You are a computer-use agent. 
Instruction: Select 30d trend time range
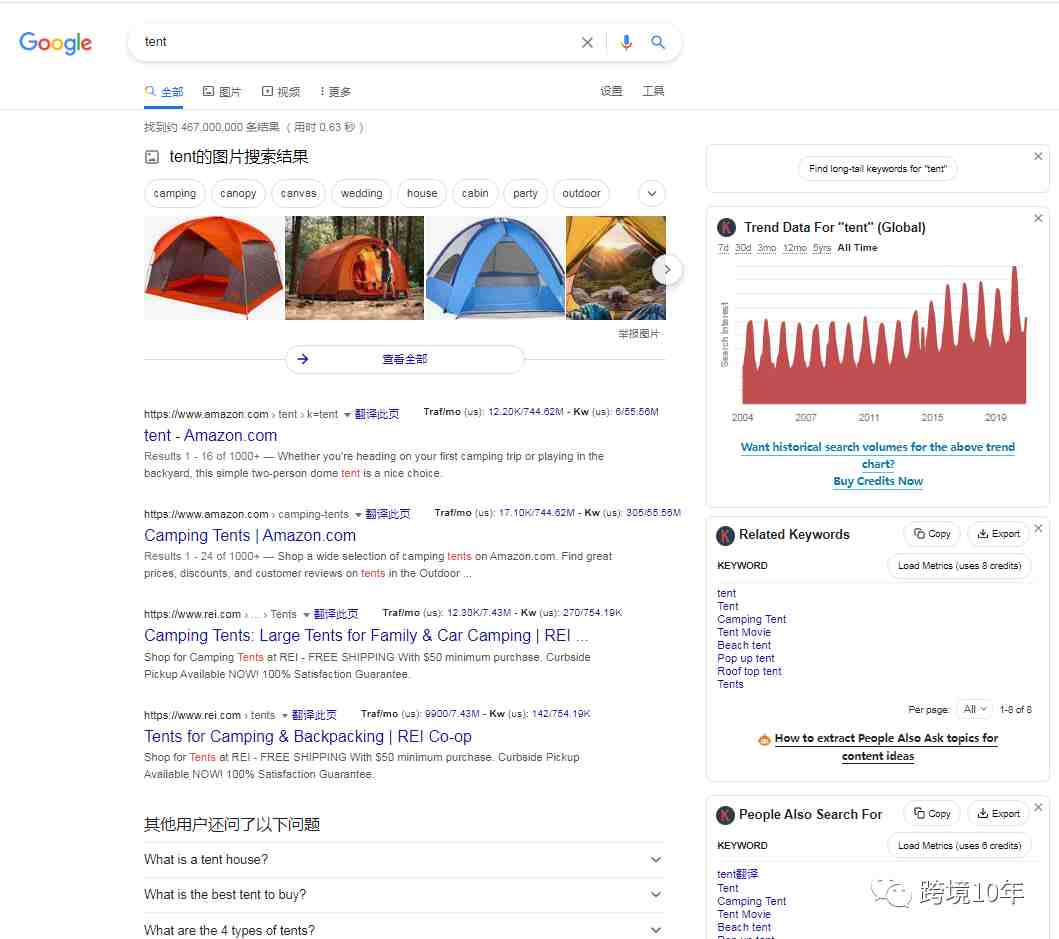tap(742, 248)
